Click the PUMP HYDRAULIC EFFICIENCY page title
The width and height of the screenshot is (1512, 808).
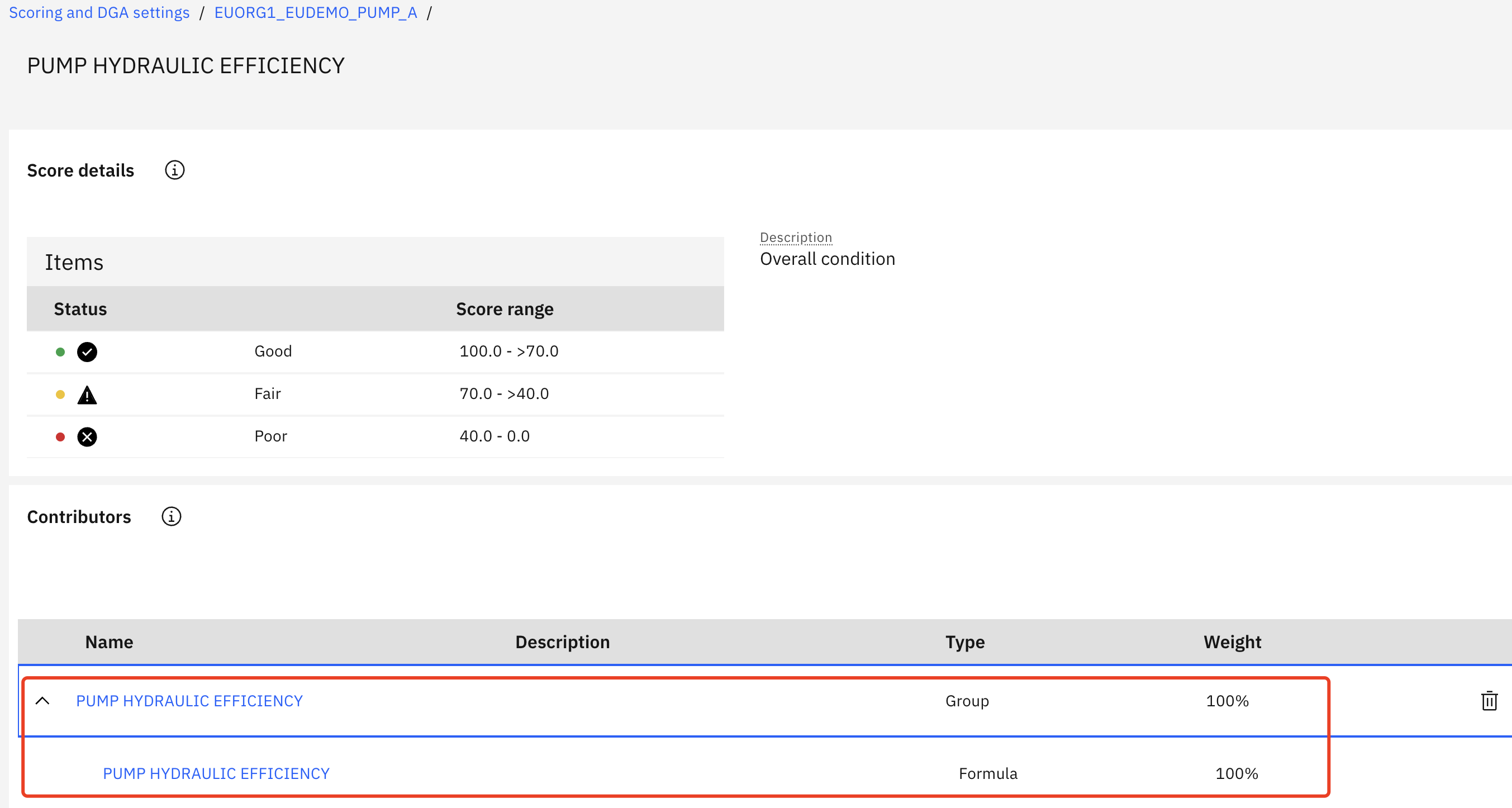(x=186, y=66)
